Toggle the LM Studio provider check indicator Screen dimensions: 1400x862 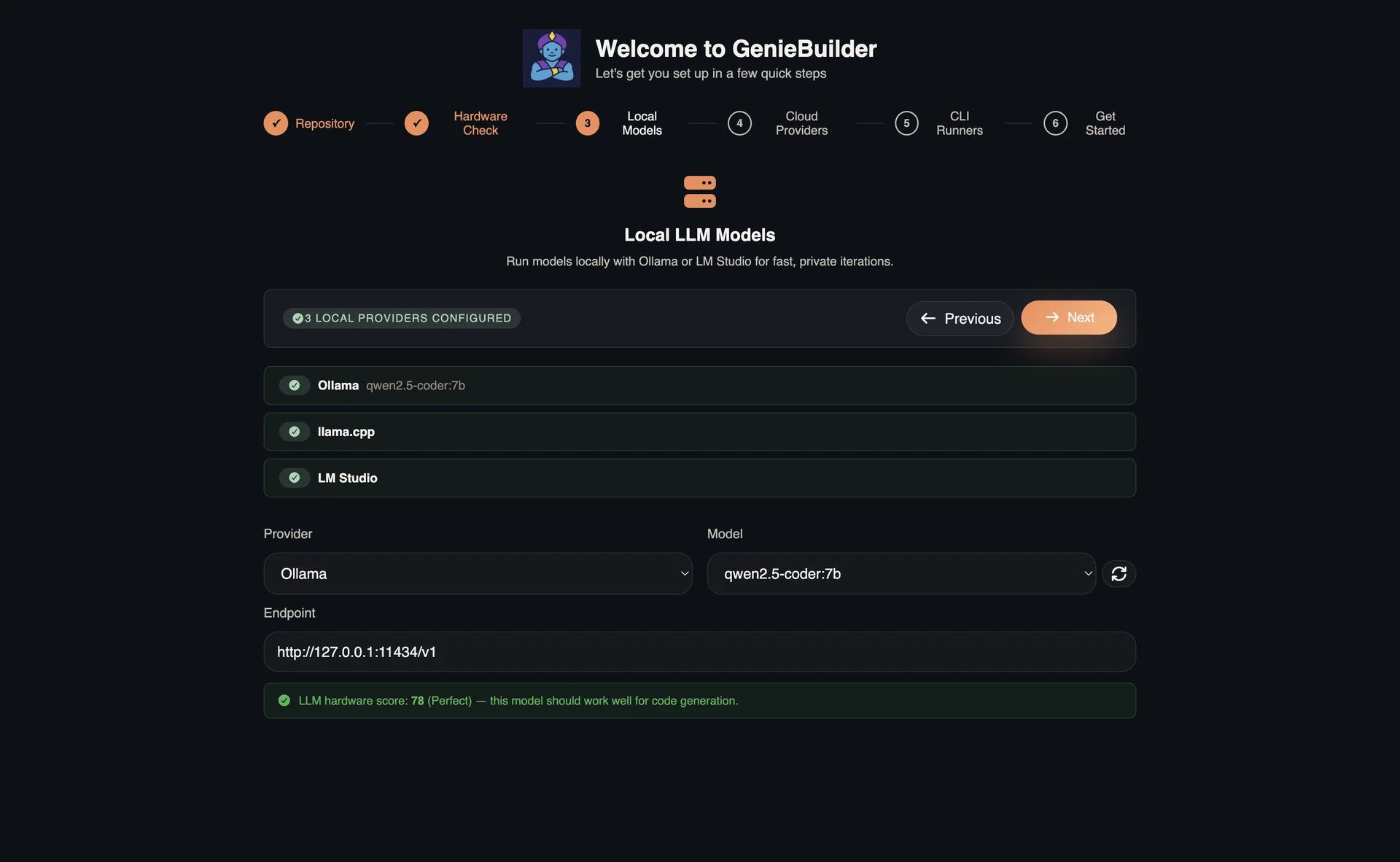pyautogui.click(x=295, y=478)
